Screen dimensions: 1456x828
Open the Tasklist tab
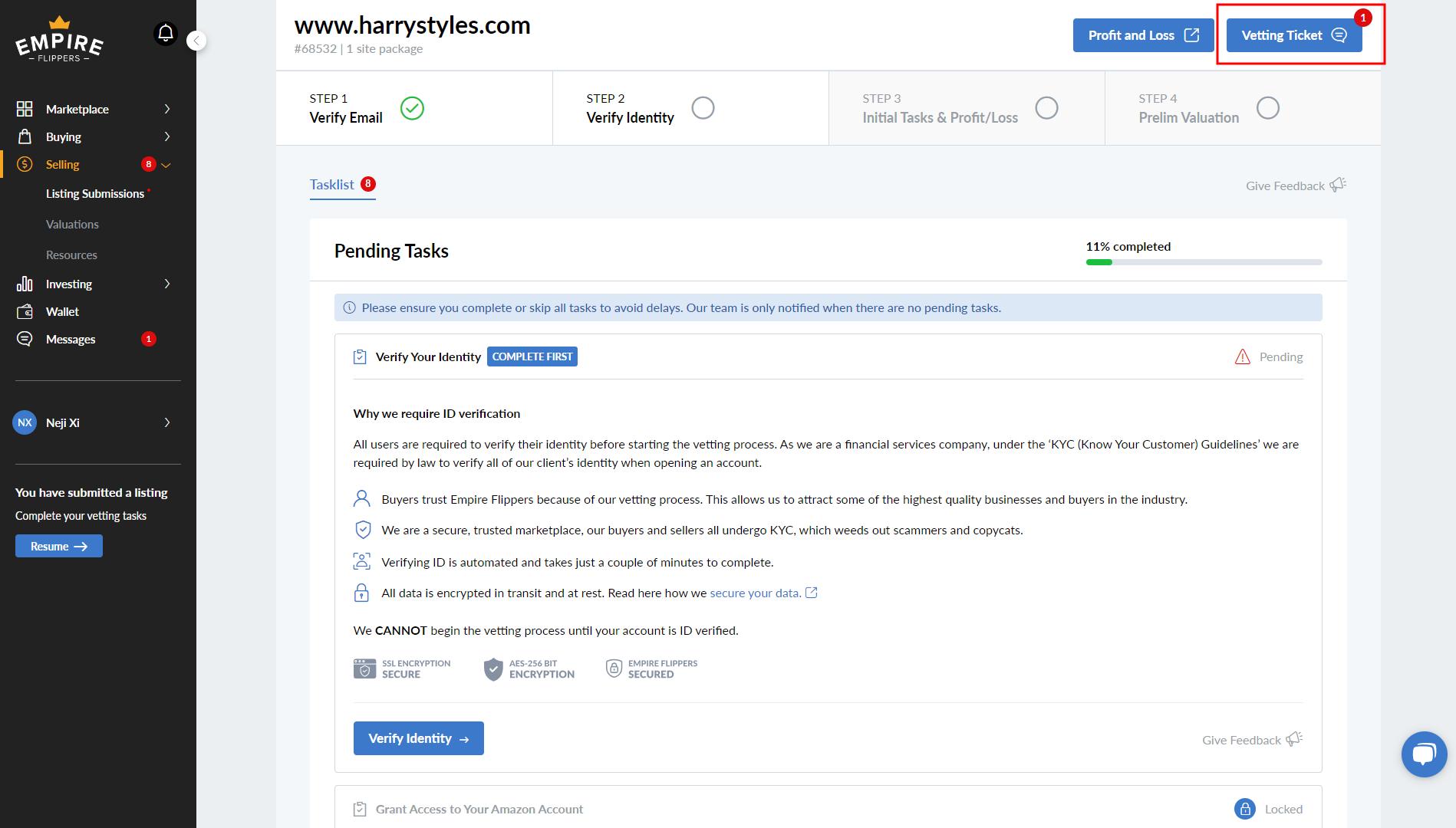[x=332, y=185]
